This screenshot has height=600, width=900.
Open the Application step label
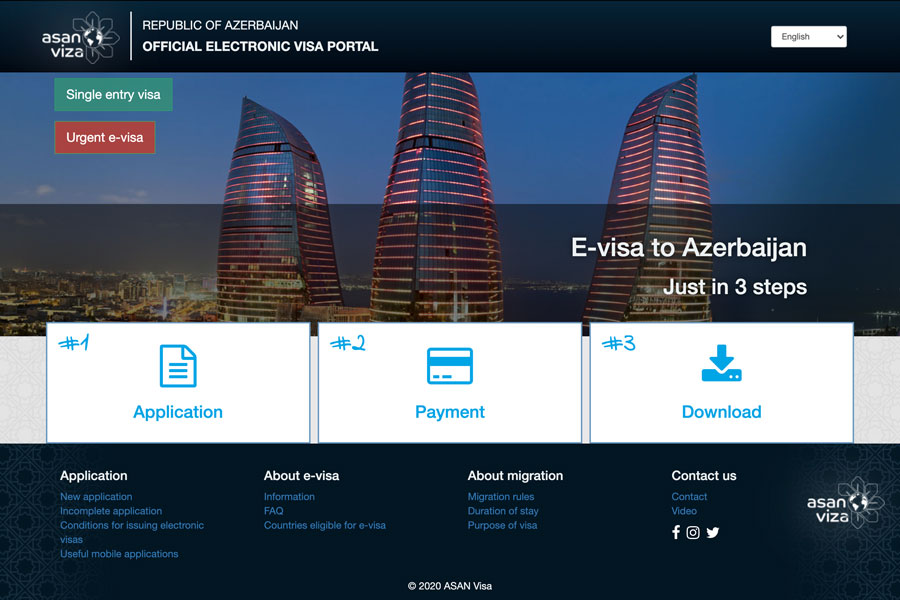click(178, 412)
